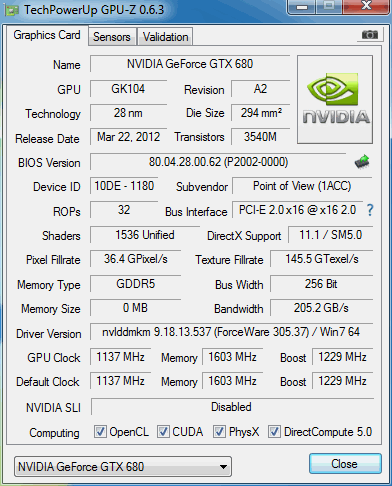Click the camera screenshot icon
The width and height of the screenshot is (392, 486).
(x=370, y=35)
